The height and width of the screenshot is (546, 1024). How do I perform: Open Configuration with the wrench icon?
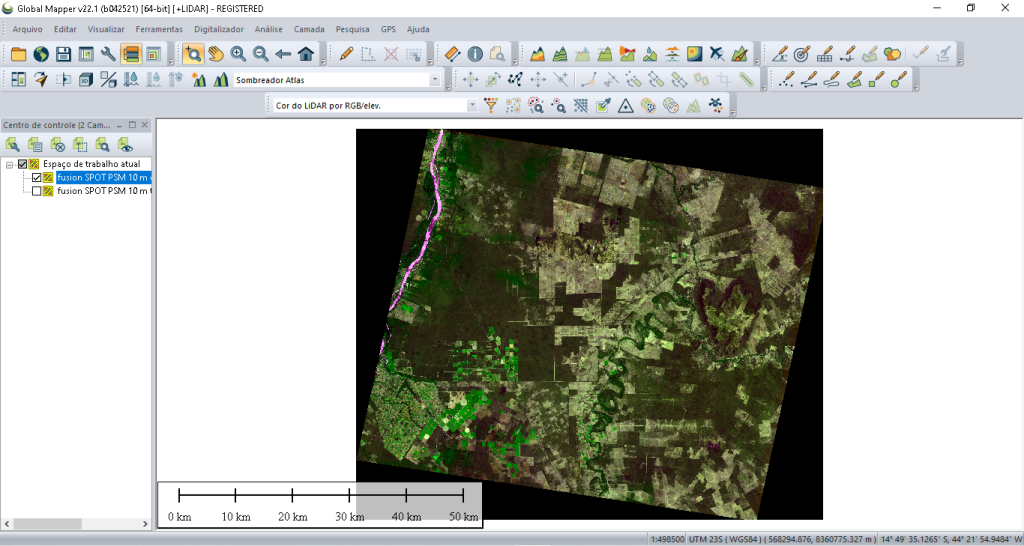108,54
